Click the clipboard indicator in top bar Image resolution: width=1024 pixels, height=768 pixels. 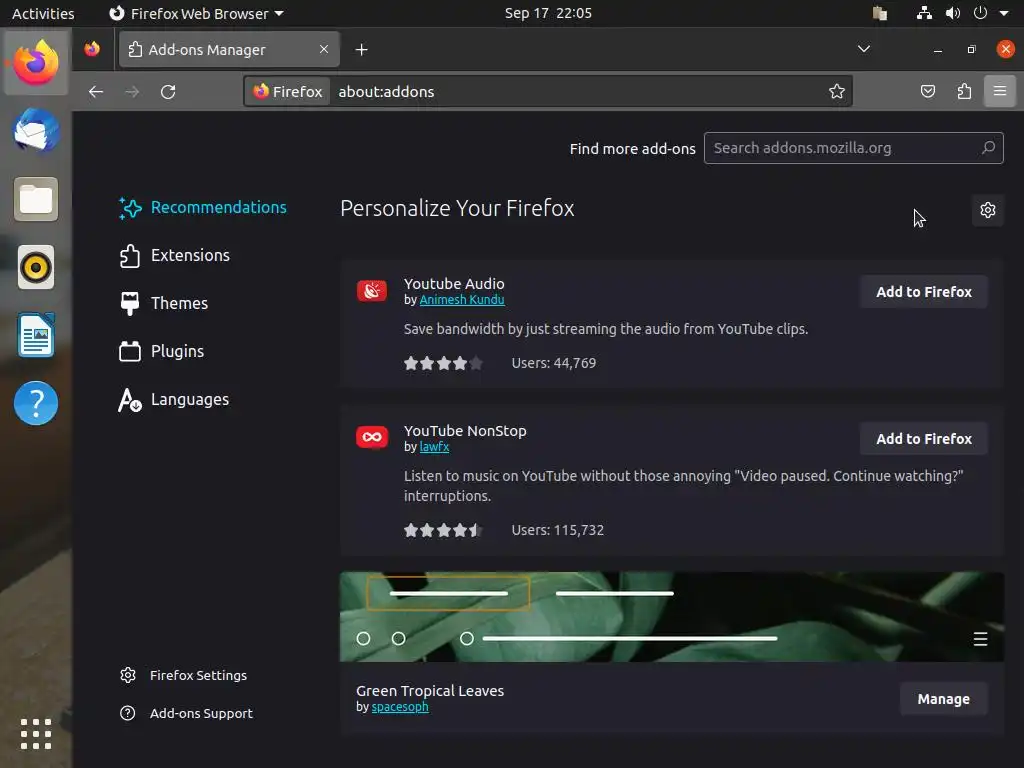880,13
